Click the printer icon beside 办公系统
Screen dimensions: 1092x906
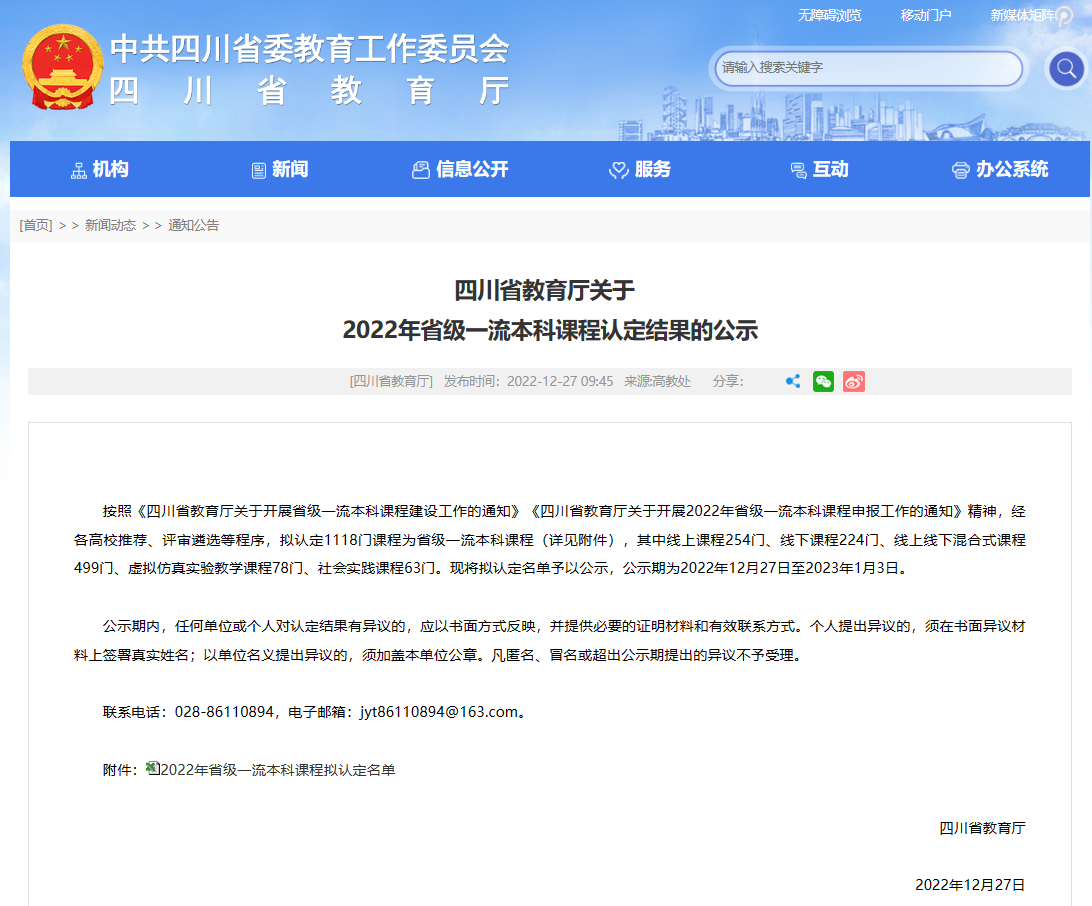coord(960,170)
